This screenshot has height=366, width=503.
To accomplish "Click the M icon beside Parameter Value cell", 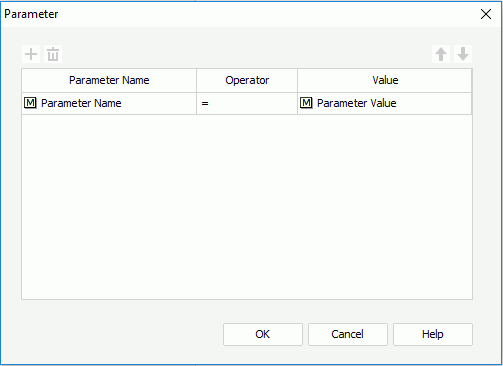I will pyautogui.click(x=306, y=103).
